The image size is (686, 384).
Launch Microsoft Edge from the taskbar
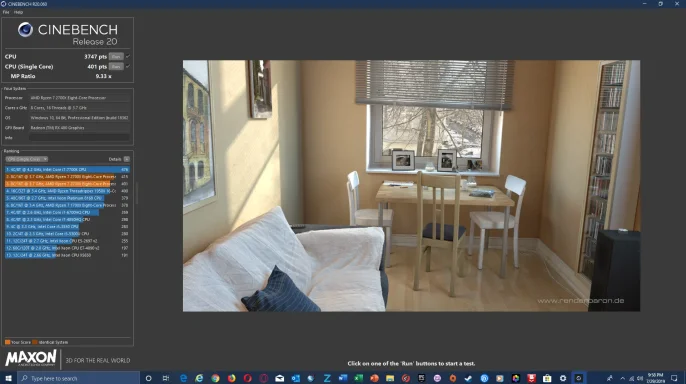coord(183,378)
